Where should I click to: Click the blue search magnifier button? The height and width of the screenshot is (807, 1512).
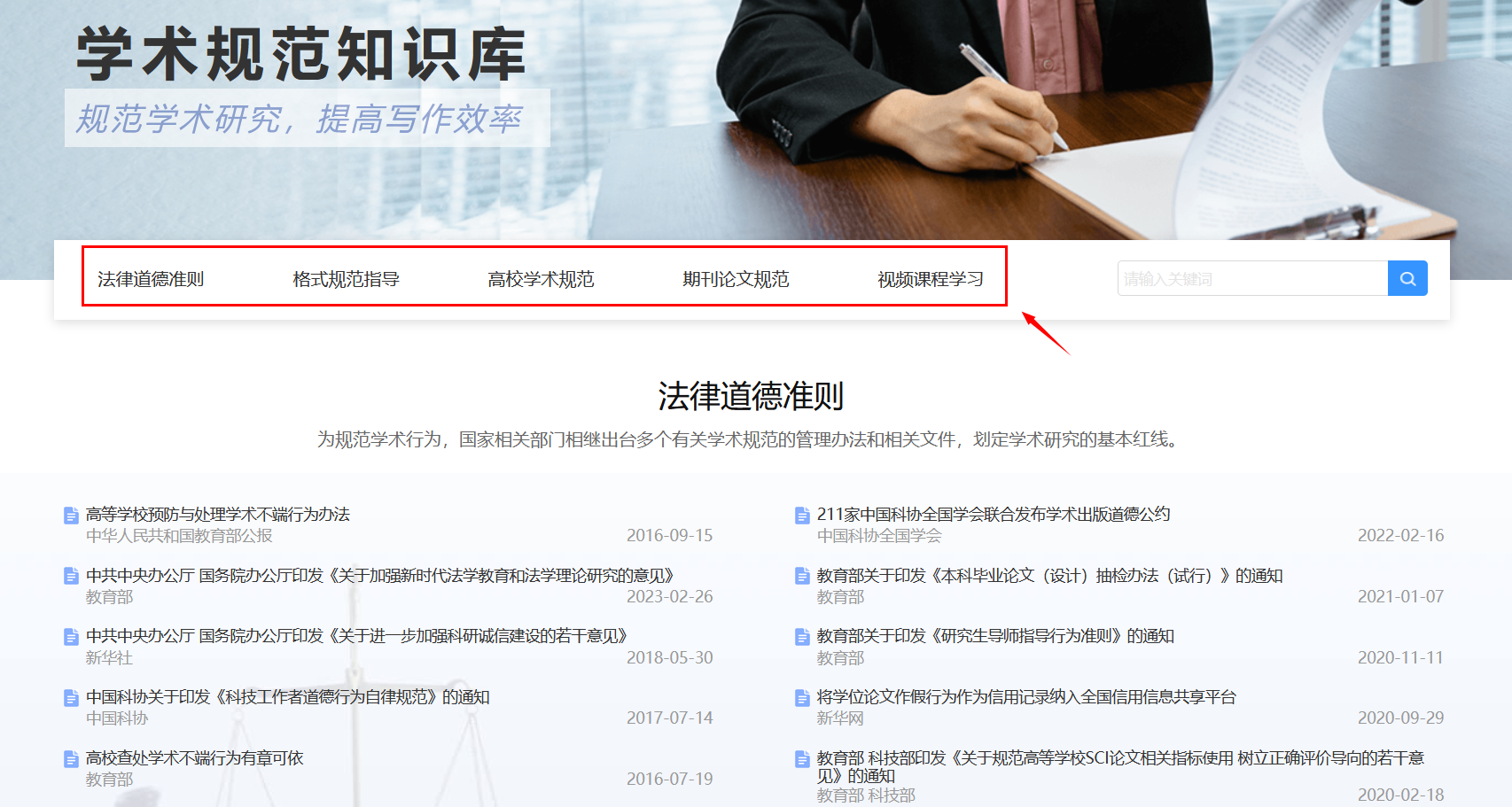(1407, 278)
